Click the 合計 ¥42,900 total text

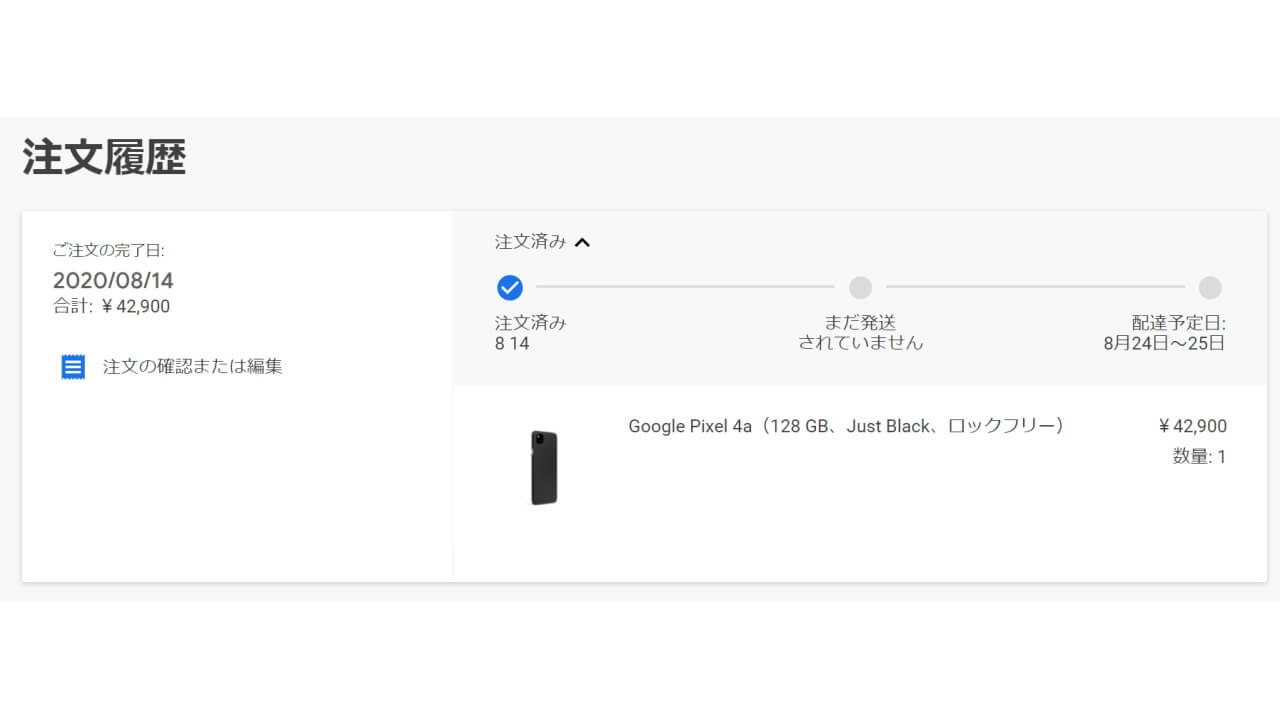point(111,307)
